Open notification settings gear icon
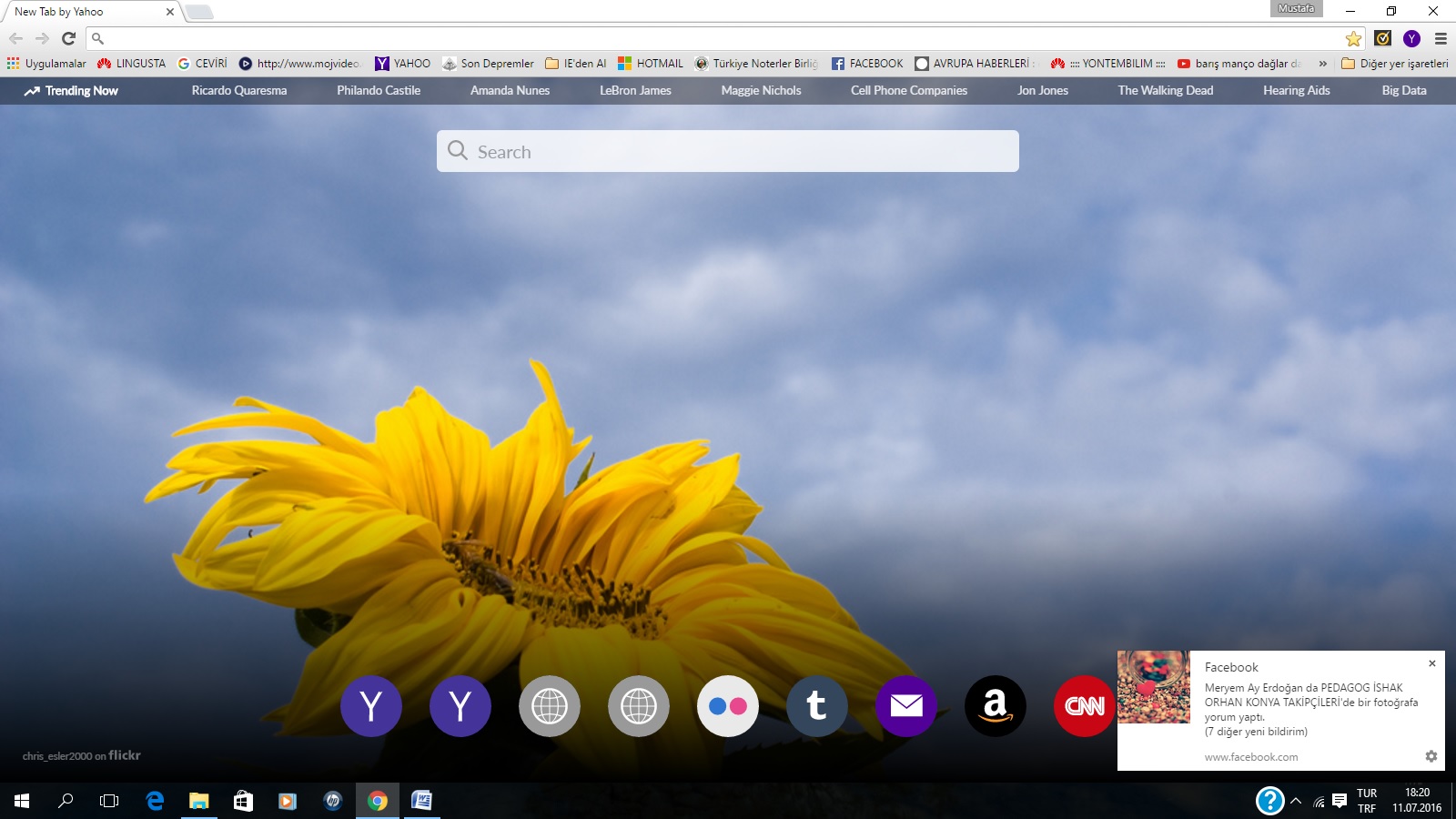The image size is (1456, 819). point(1431,756)
